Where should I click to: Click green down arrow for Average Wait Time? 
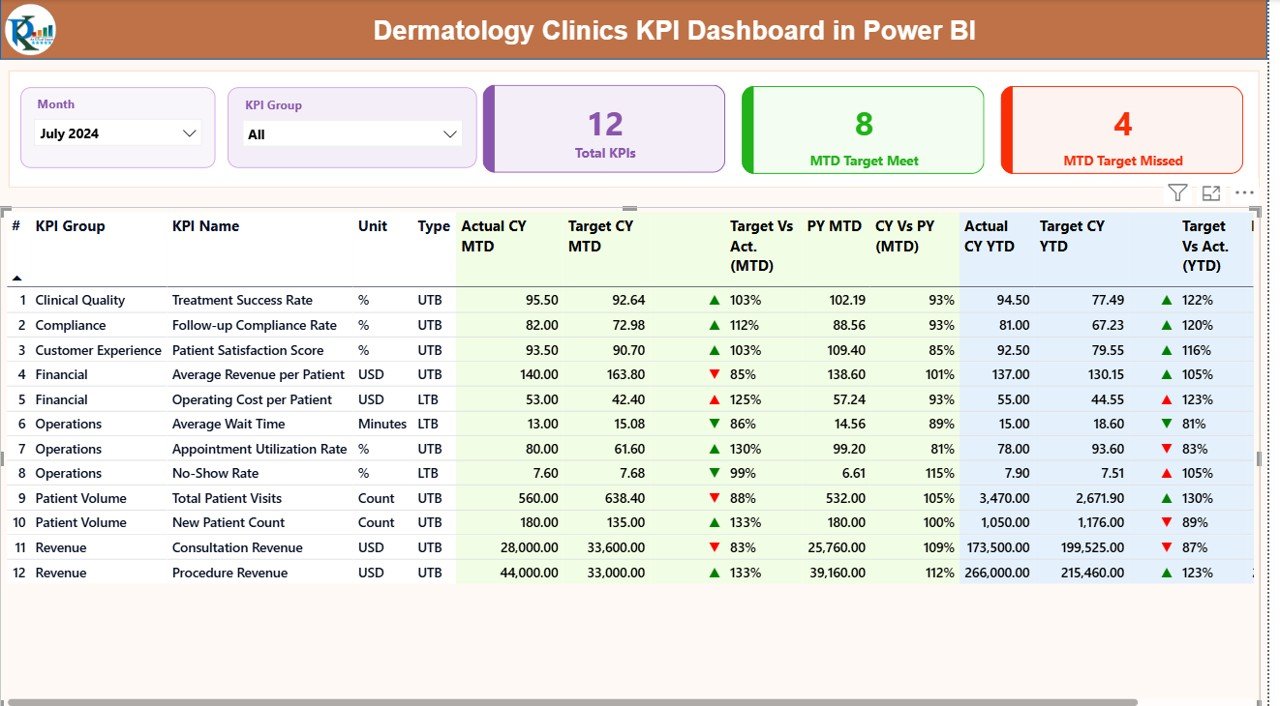(714, 424)
